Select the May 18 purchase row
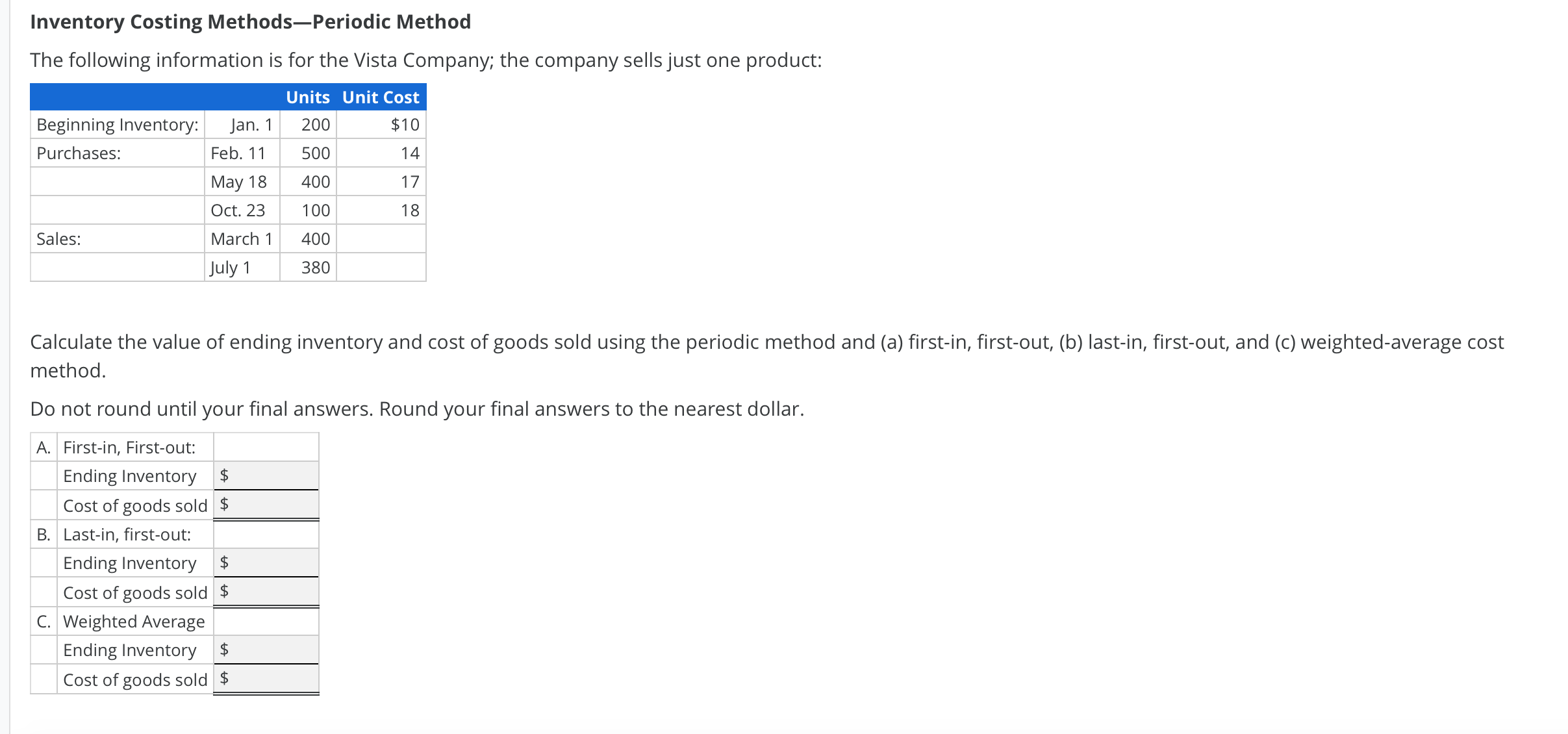Screen dimensions: 1568x734 [x=238, y=182]
